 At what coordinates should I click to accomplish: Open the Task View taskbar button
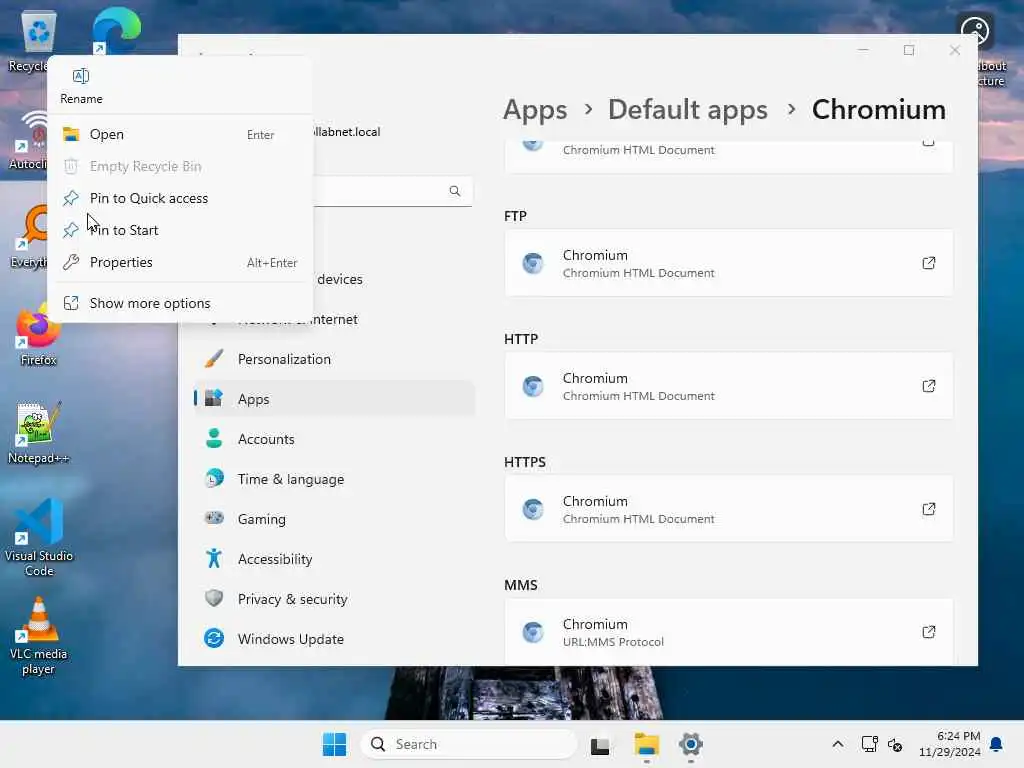(x=600, y=745)
